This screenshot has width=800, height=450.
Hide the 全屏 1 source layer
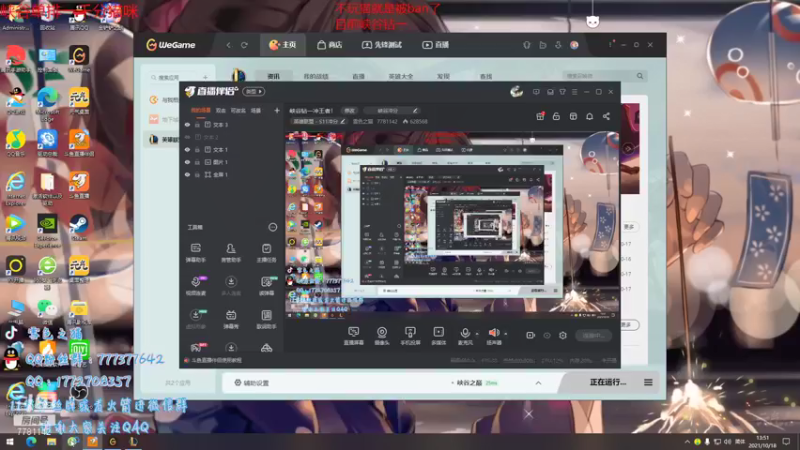pos(187,174)
